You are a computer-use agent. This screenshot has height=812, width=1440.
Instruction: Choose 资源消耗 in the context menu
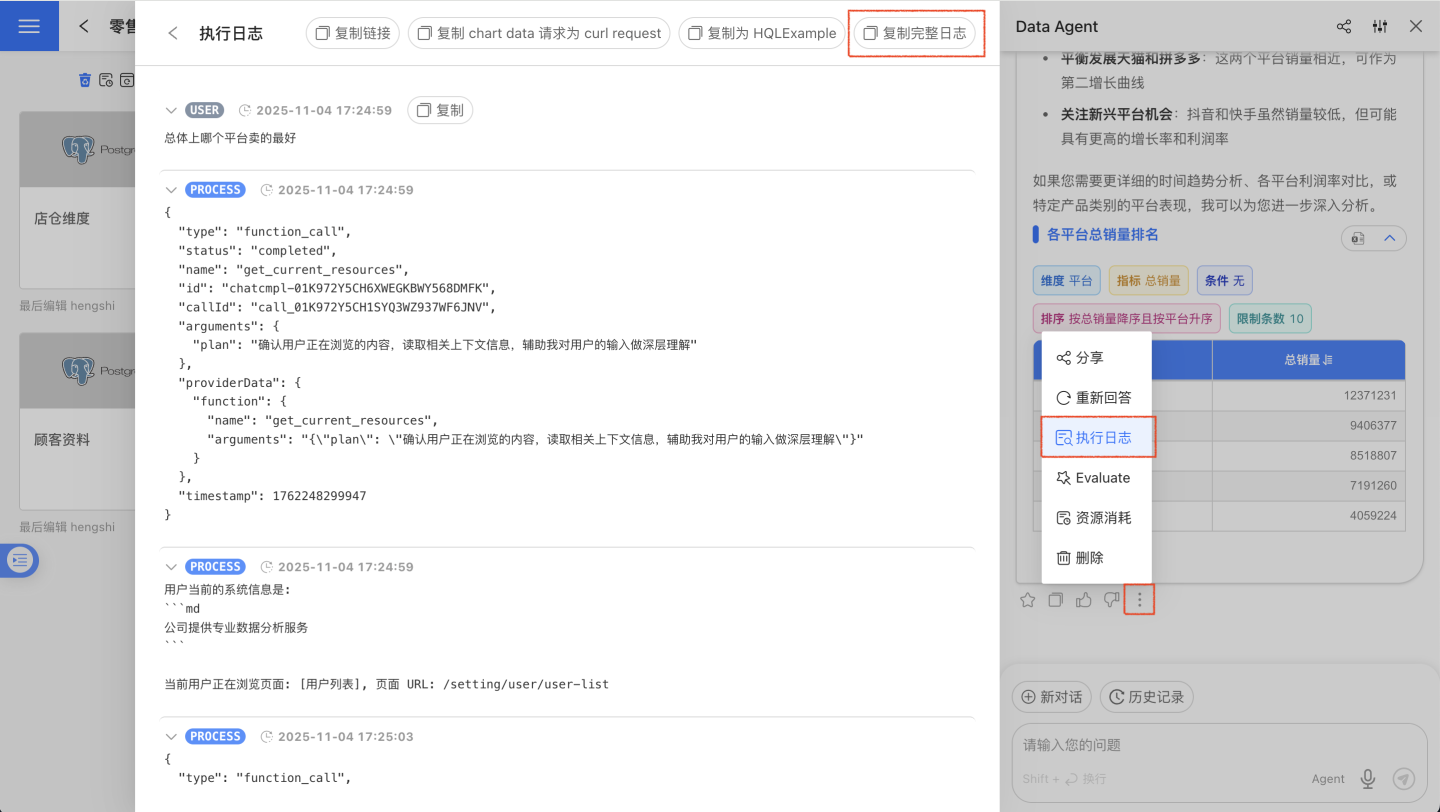(1097, 518)
